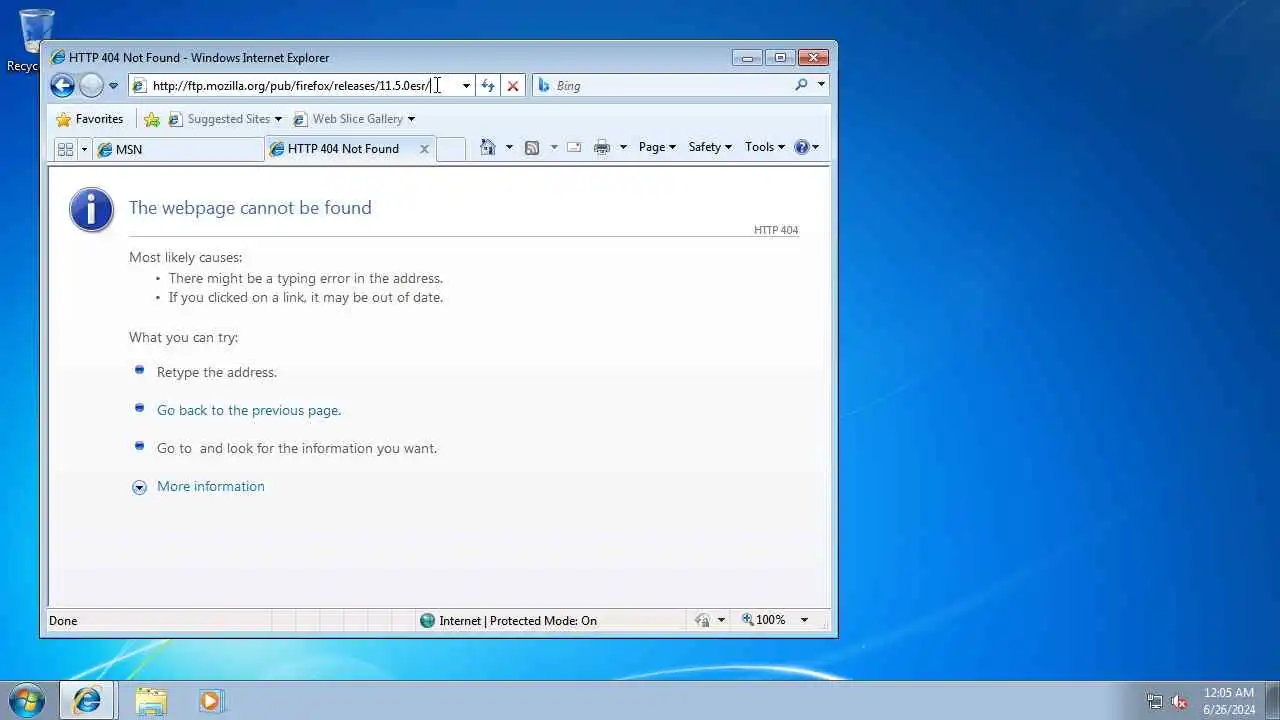Click the 'HTTP 404' text label
This screenshot has height=720, width=1280.
pos(776,230)
